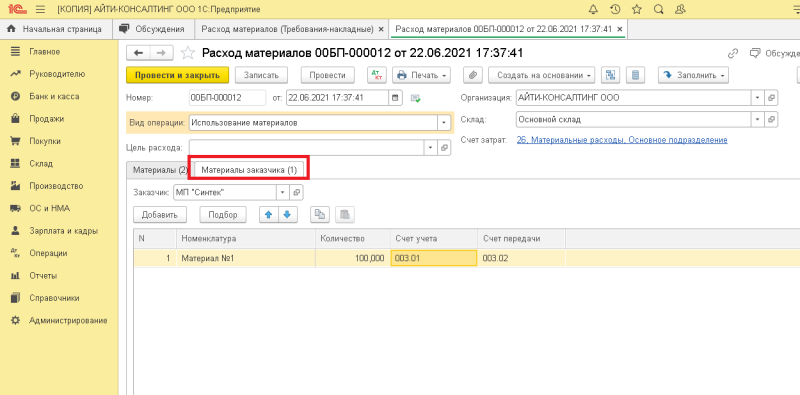The image size is (800, 395).
Task: Open Организация dropdown arrow
Action: (x=758, y=97)
